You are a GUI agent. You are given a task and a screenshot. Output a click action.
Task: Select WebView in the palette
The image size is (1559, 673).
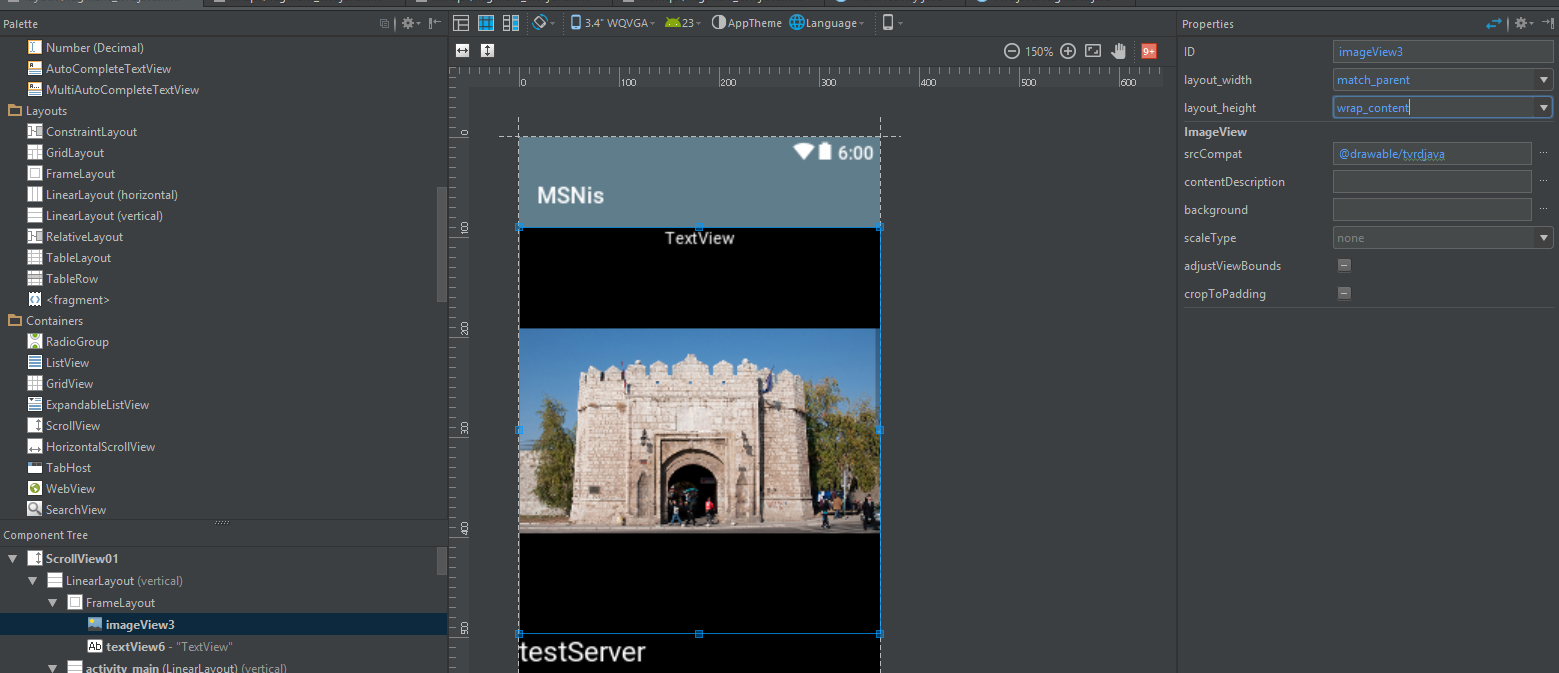tap(62, 489)
